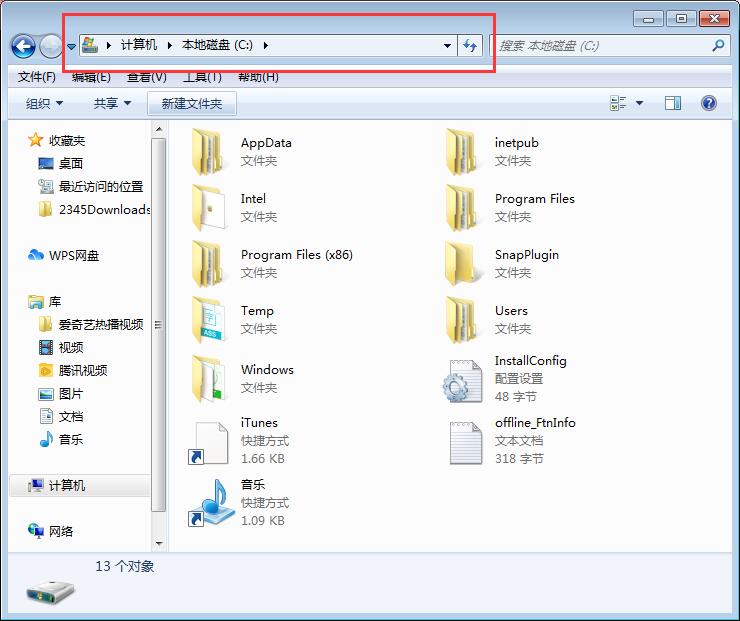Select the inetpub folder icon
Screen dimensions: 740x621
click(462, 151)
